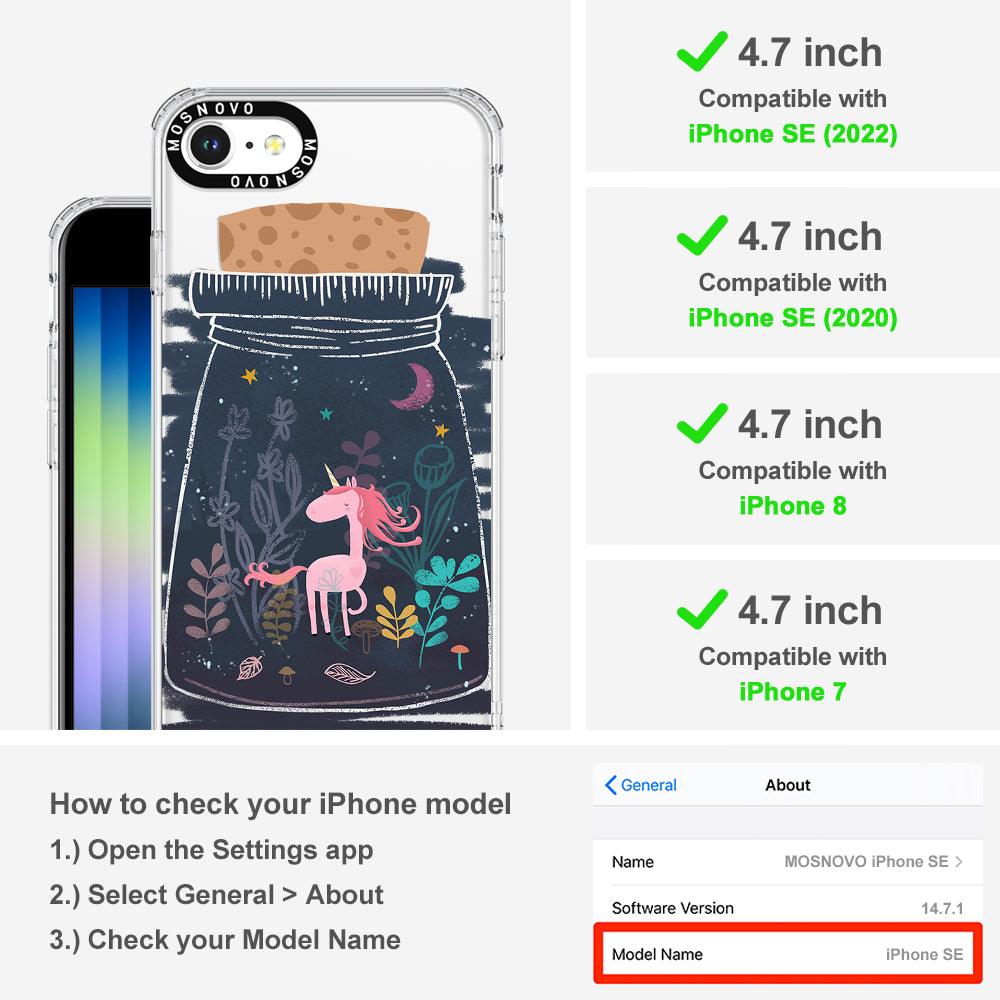Image resolution: width=1000 pixels, height=1000 pixels.
Task: Open the Name row chevron for MOSNOVO iPhone SE
Action: [958, 862]
